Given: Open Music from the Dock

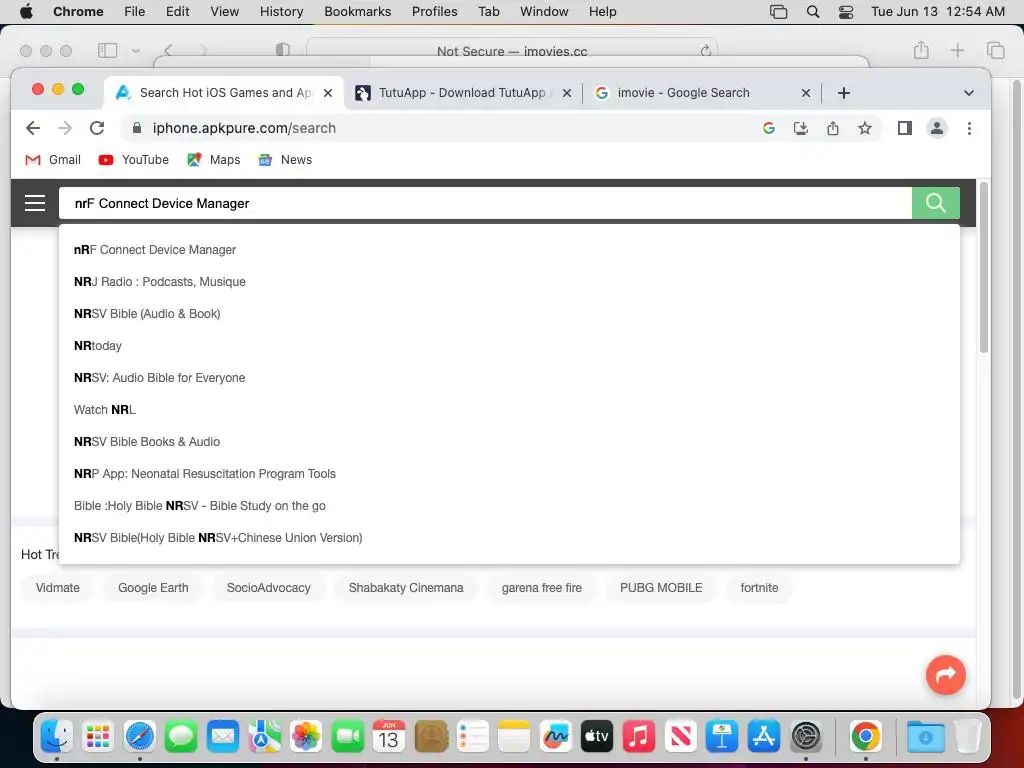Looking at the screenshot, I should [639, 737].
